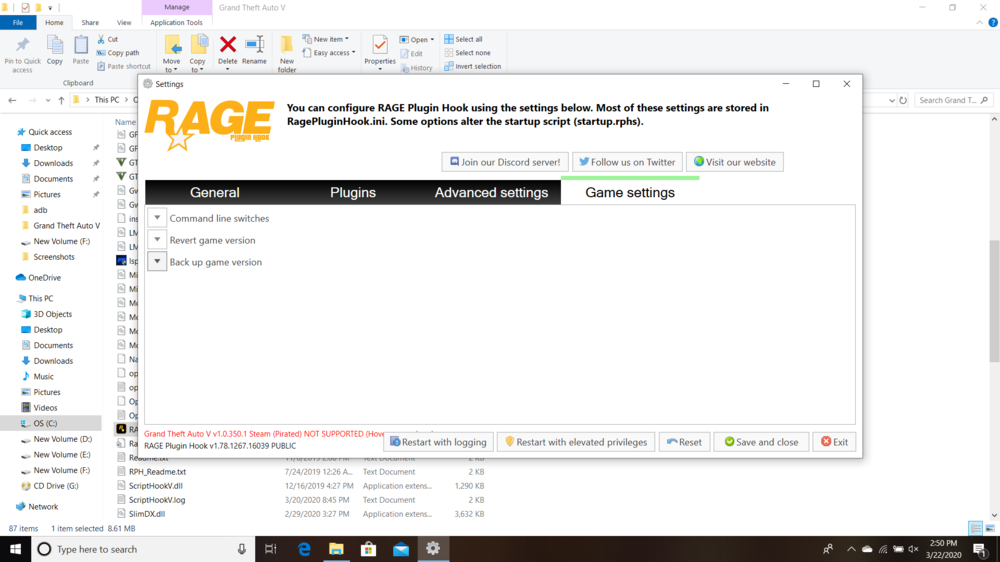Viewport: 1000px width, 562px height.
Task: Open Downloads under Quick access
Action: (x=53, y=163)
